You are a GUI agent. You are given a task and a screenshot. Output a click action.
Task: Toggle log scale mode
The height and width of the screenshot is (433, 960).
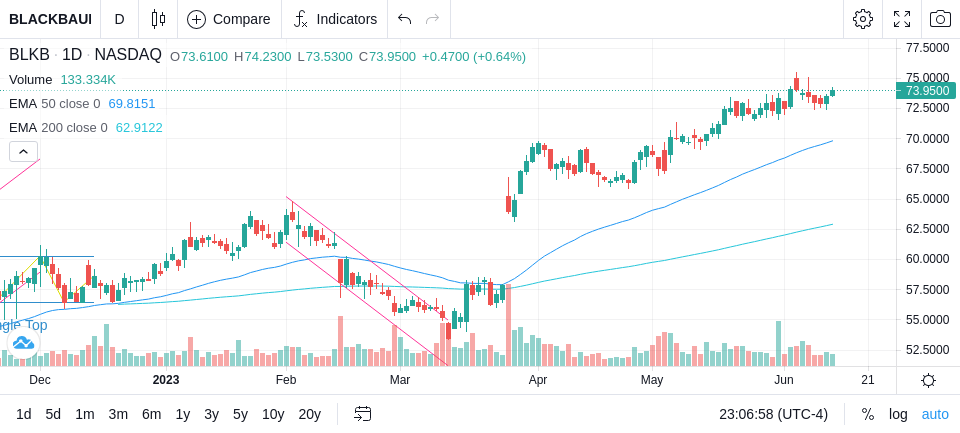click(x=898, y=415)
